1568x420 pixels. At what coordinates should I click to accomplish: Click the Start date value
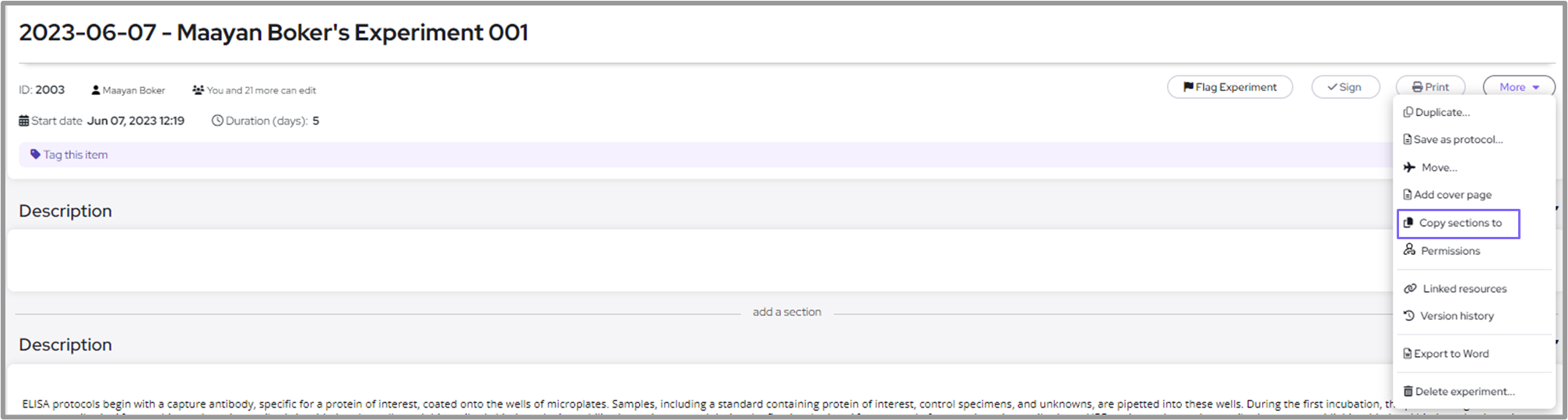point(135,121)
